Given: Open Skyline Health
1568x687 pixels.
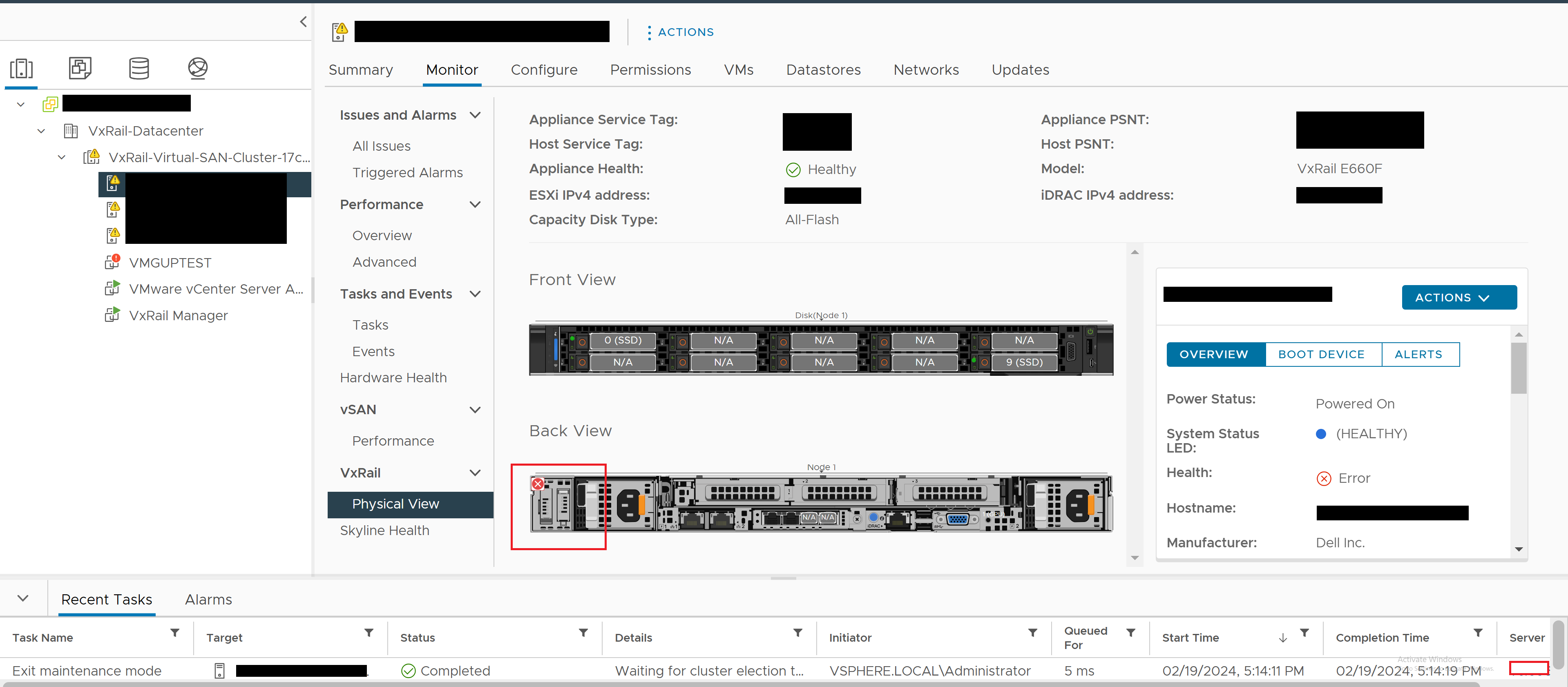Looking at the screenshot, I should tap(384, 530).
